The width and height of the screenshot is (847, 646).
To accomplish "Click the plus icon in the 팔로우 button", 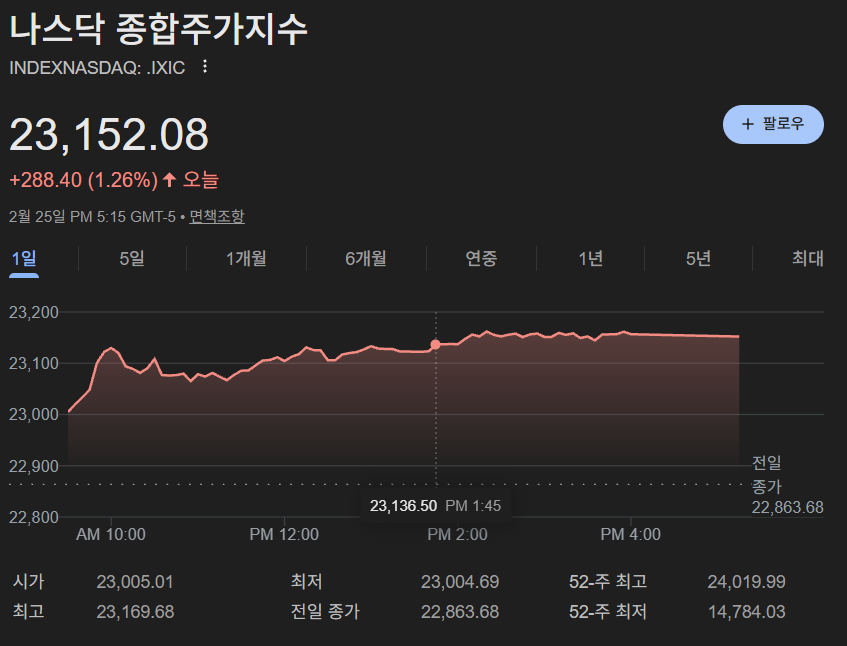I will (x=746, y=123).
